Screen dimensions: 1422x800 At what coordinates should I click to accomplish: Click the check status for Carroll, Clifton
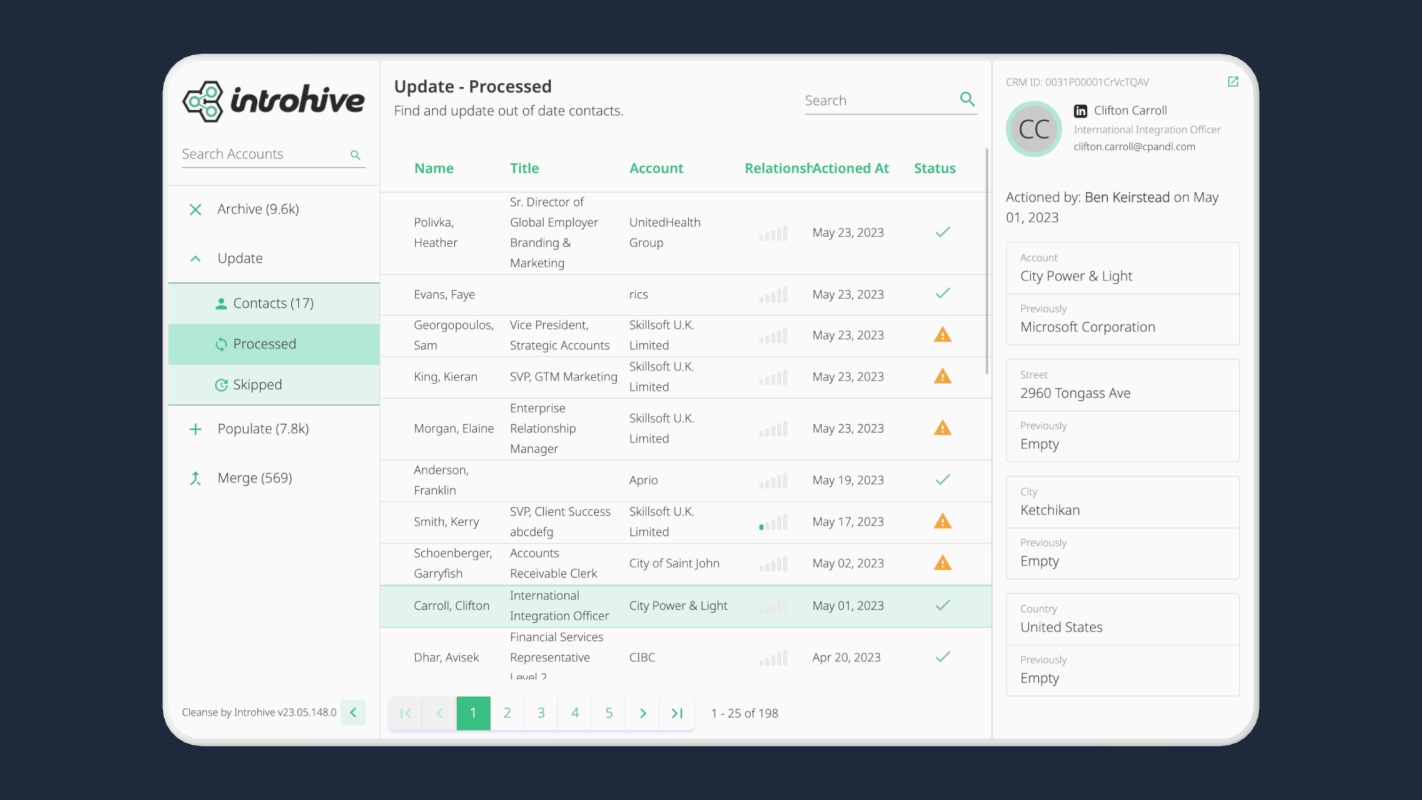[942, 605]
